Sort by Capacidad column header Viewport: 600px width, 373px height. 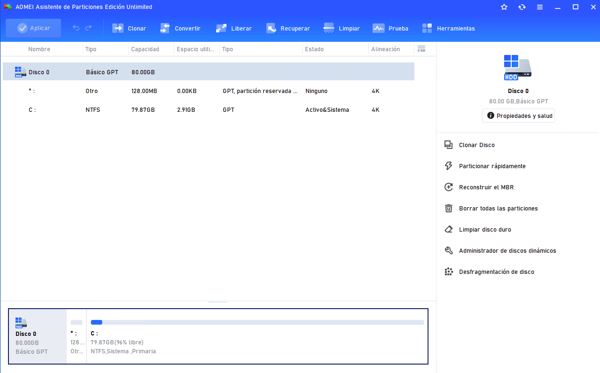(x=145, y=49)
